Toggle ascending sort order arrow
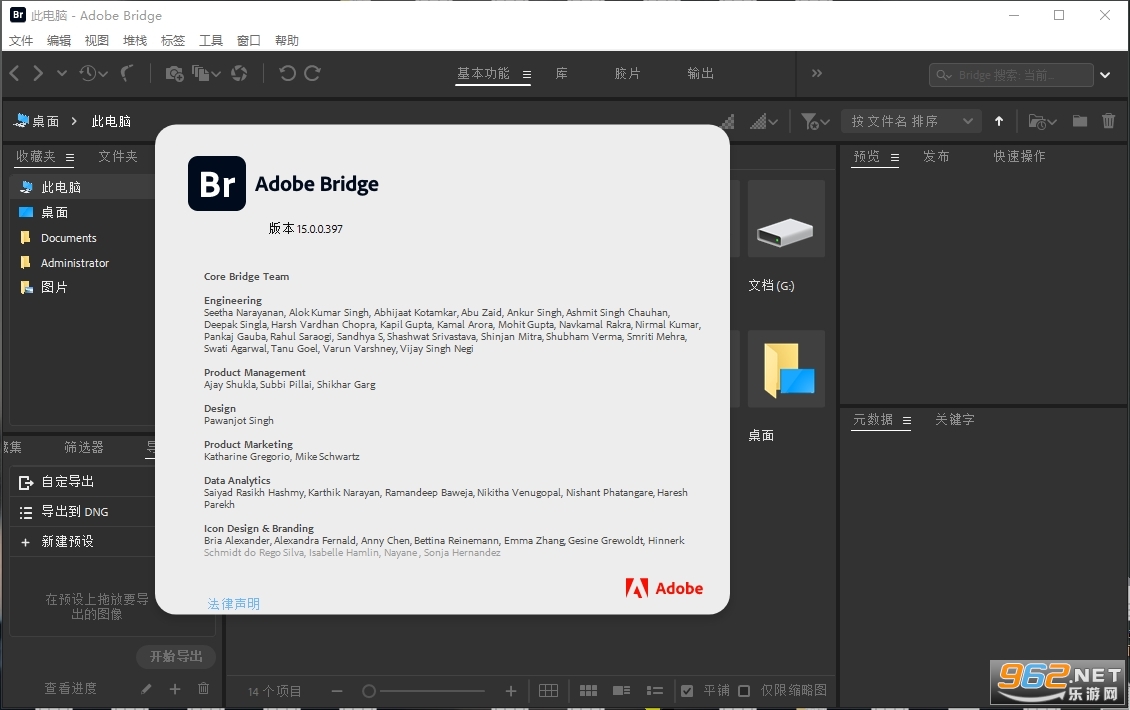This screenshot has height=710, width=1130. point(999,121)
